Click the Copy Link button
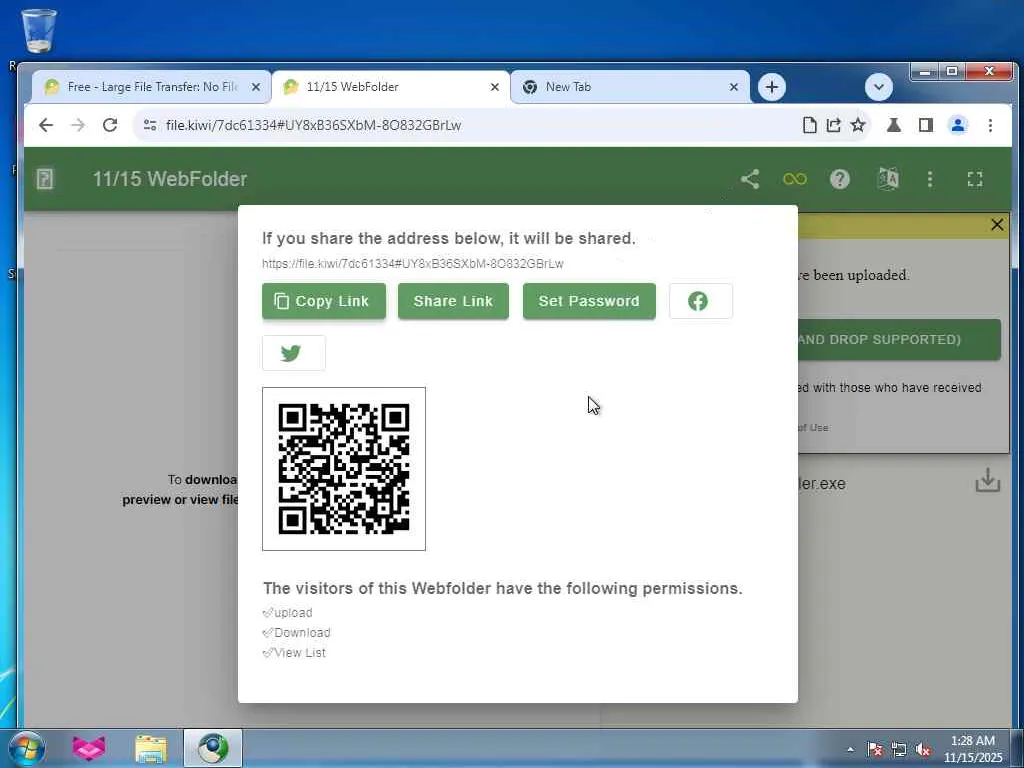The image size is (1024, 768). (324, 301)
